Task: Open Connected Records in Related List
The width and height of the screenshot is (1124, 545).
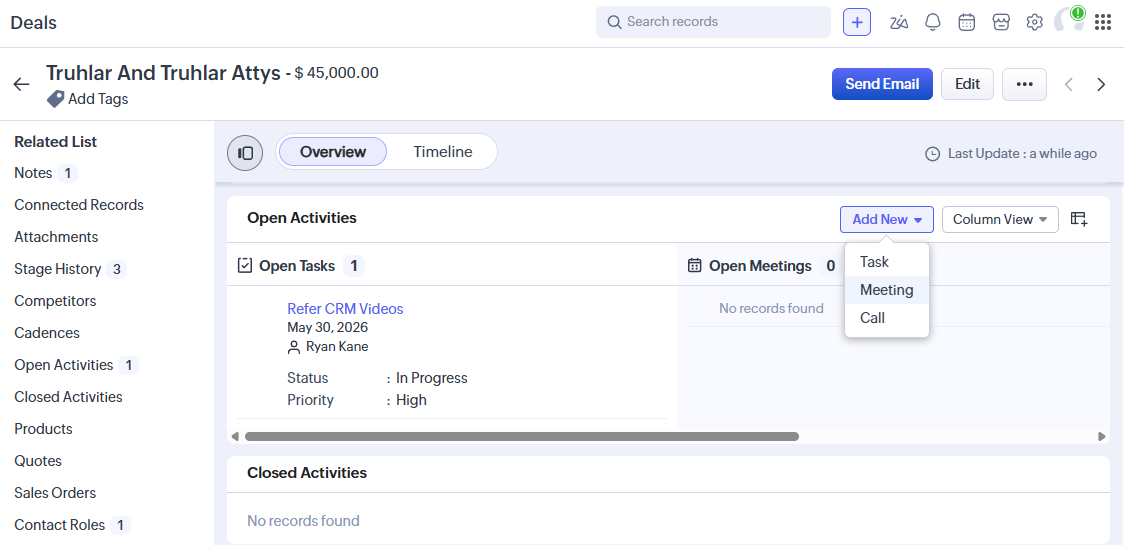Action: [x=79, y=204]
